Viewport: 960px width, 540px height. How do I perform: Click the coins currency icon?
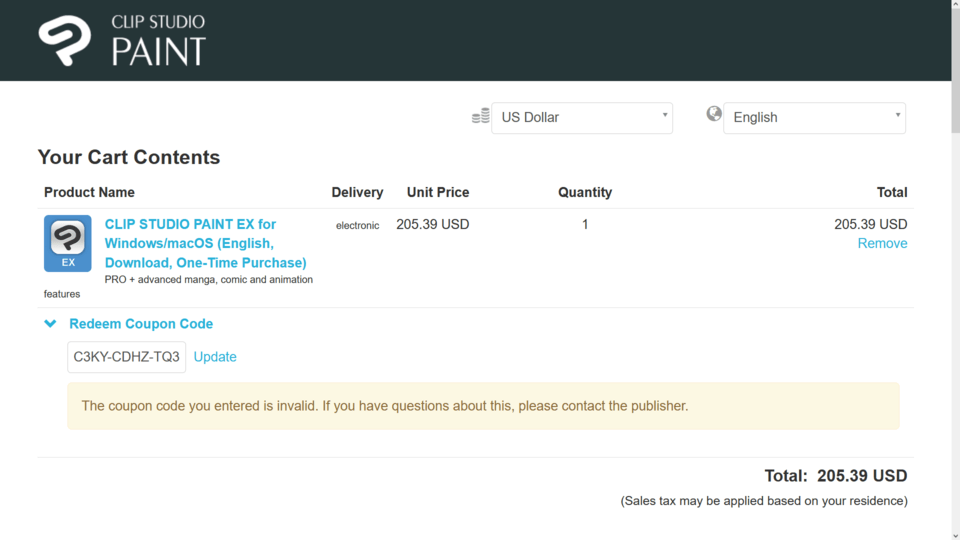click(480, 116)
